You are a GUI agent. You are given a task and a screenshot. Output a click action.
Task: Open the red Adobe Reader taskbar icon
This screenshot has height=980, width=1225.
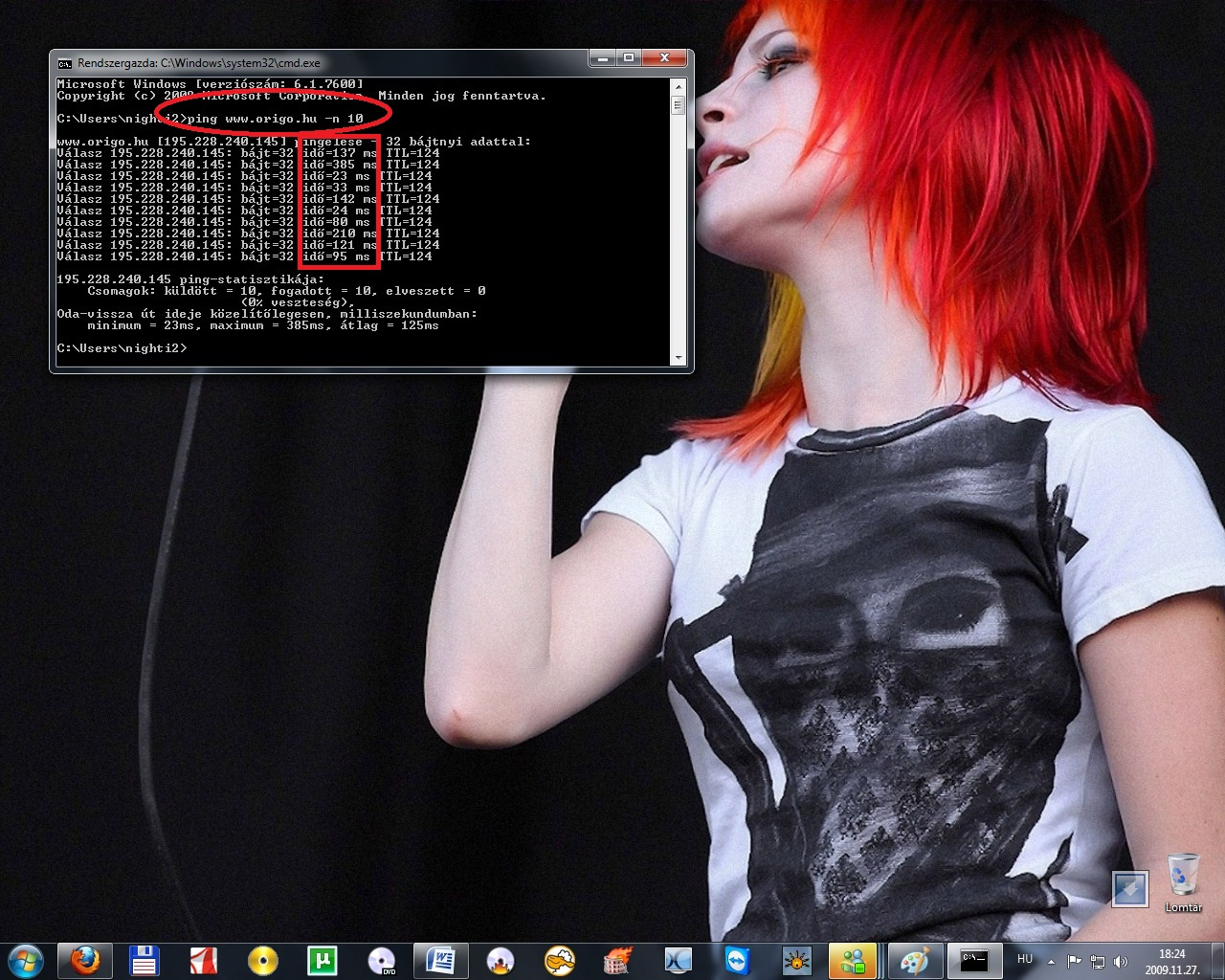(204, 960)
